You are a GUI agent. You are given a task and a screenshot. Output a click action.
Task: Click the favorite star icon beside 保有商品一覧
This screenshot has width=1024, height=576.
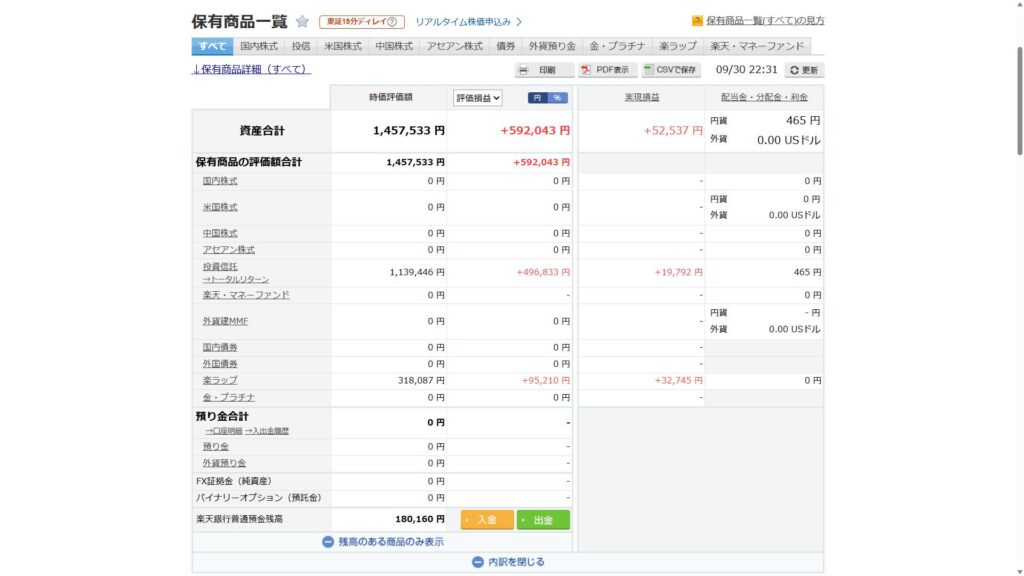tap(302, 22)
